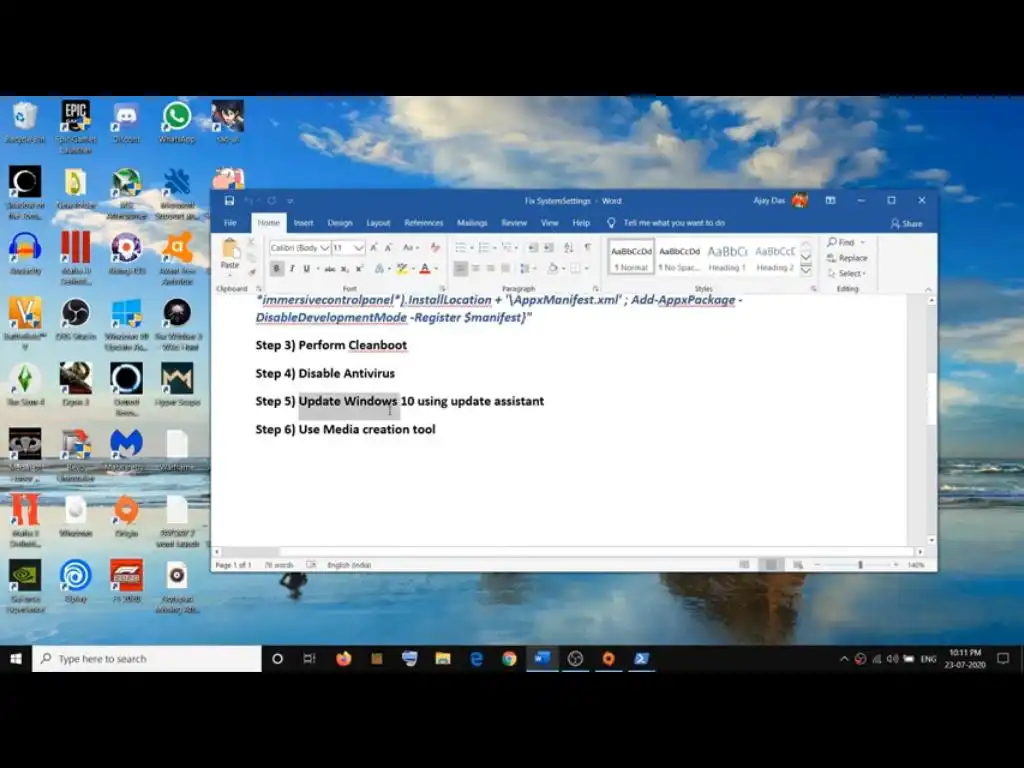Collapse the ribbon with the chevron
The image size is (1024, 768).
point(928,289)
